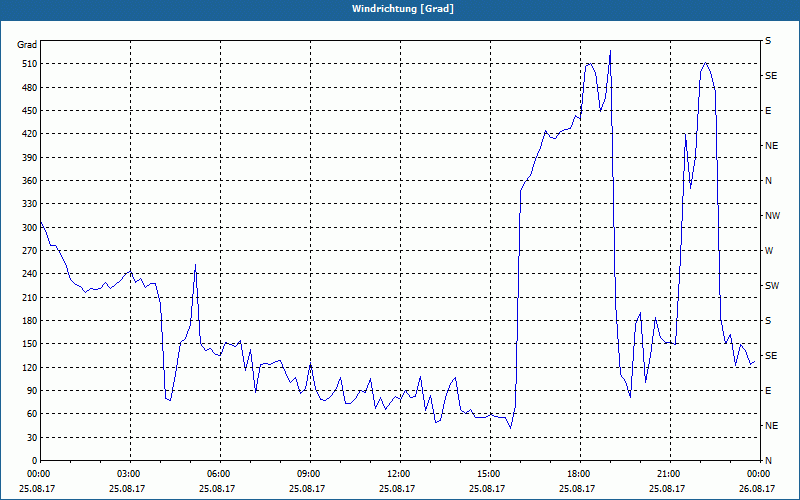
Task: Click the time label 03:00
Action: (130, 473)
